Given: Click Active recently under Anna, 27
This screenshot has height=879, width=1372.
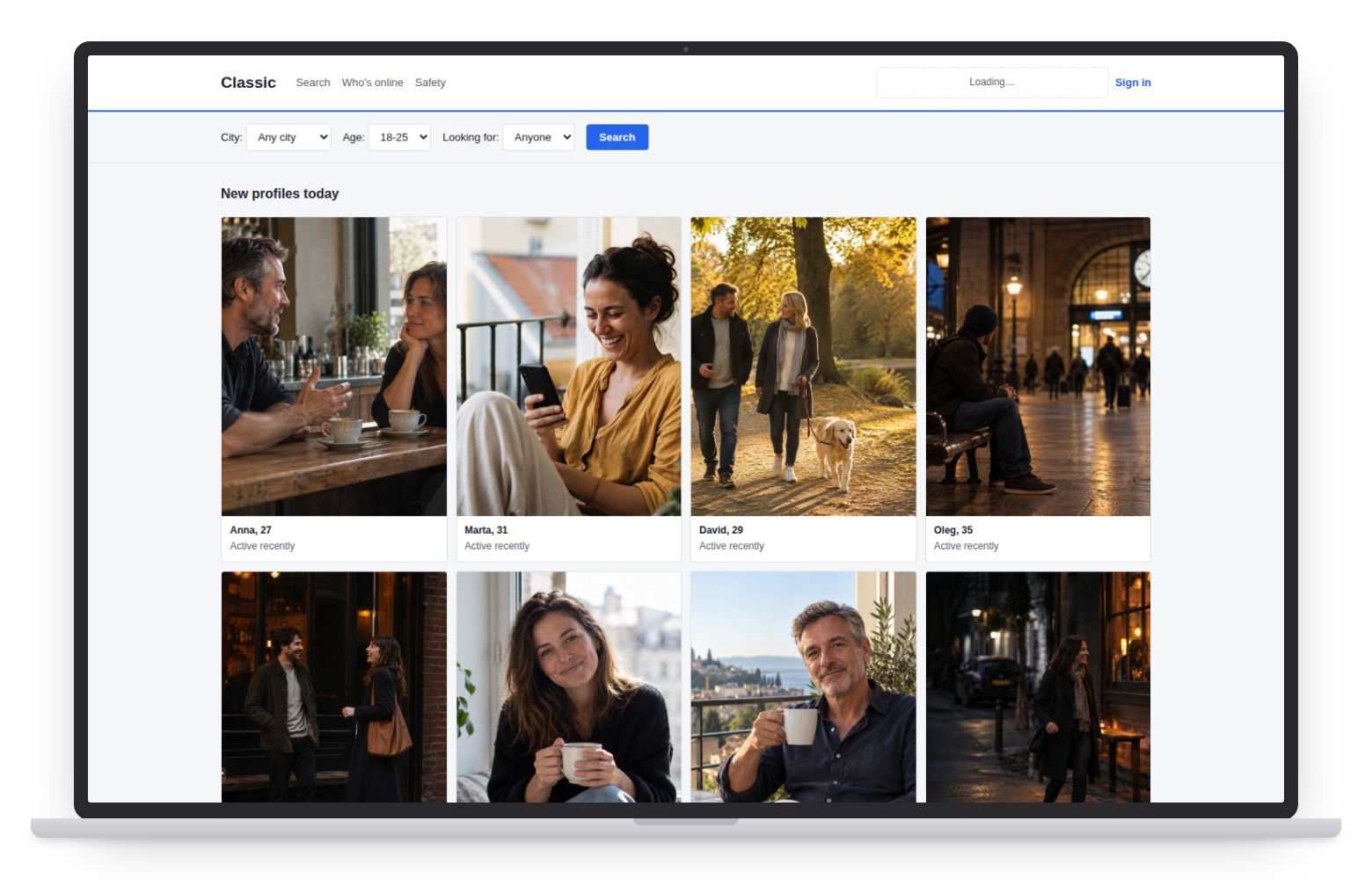Looking at the screenshot, I should click(262, 546).
